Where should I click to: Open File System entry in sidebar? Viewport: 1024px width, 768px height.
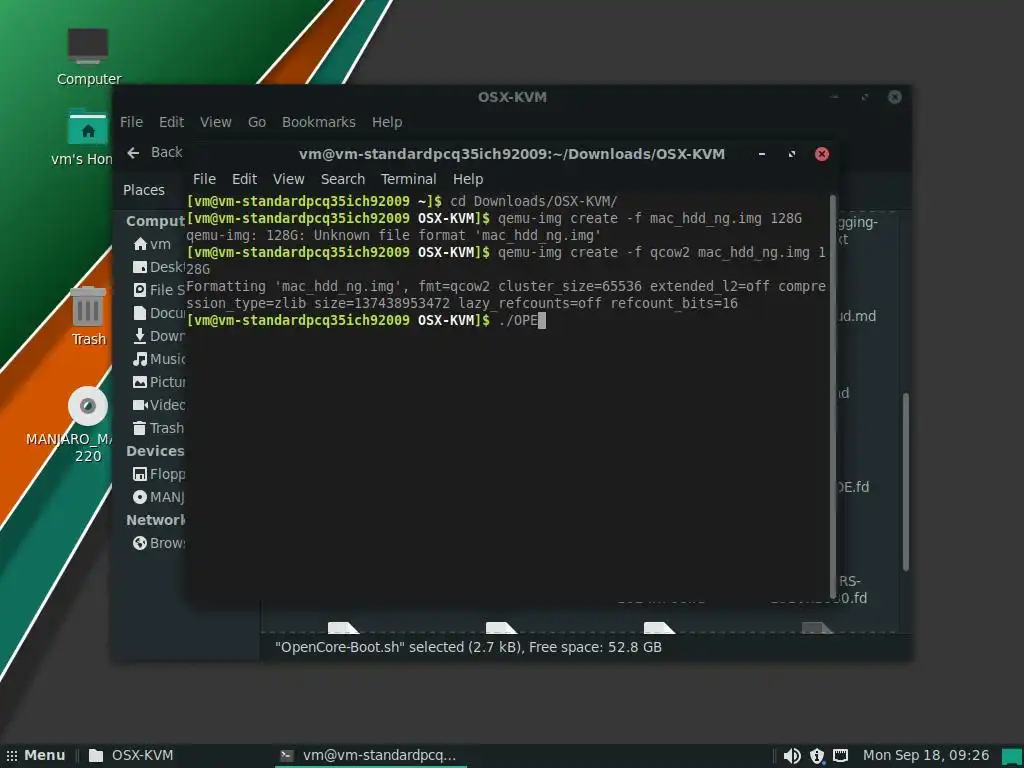(159, 290)
